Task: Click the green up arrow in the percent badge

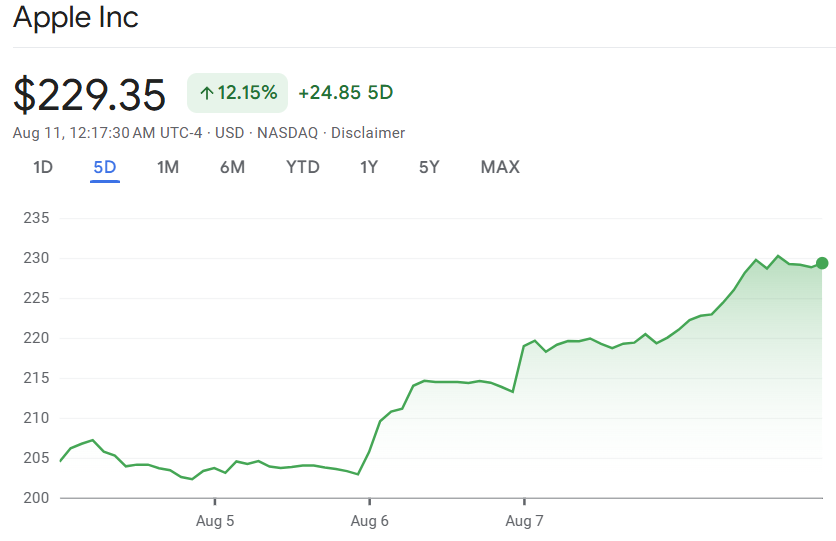Action: pos(207,93)
